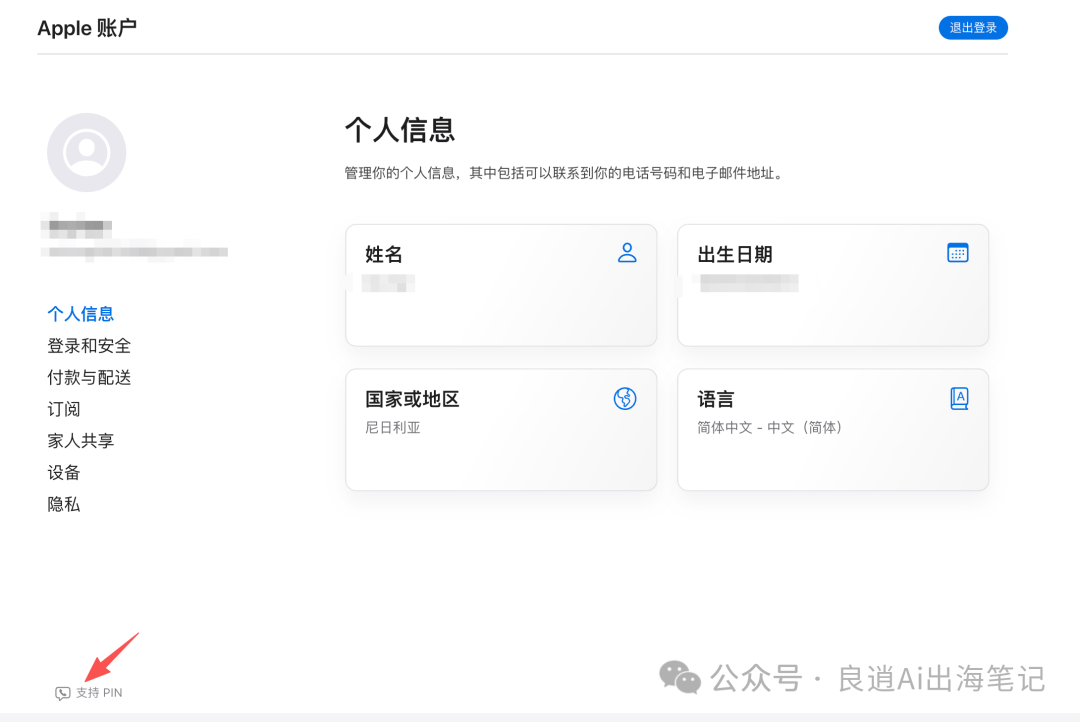This screenshot has height=722, width=1080.
Task: Click the calendar icon on the 出生日期 card
Action: tap(957, 253)
